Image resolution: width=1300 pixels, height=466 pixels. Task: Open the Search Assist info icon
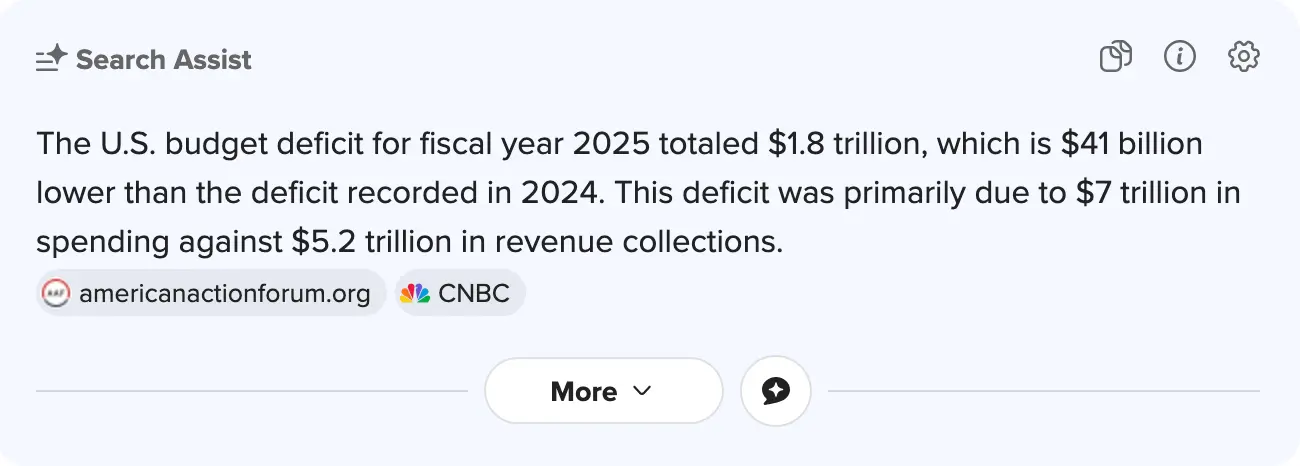(x=1180, y=57)
